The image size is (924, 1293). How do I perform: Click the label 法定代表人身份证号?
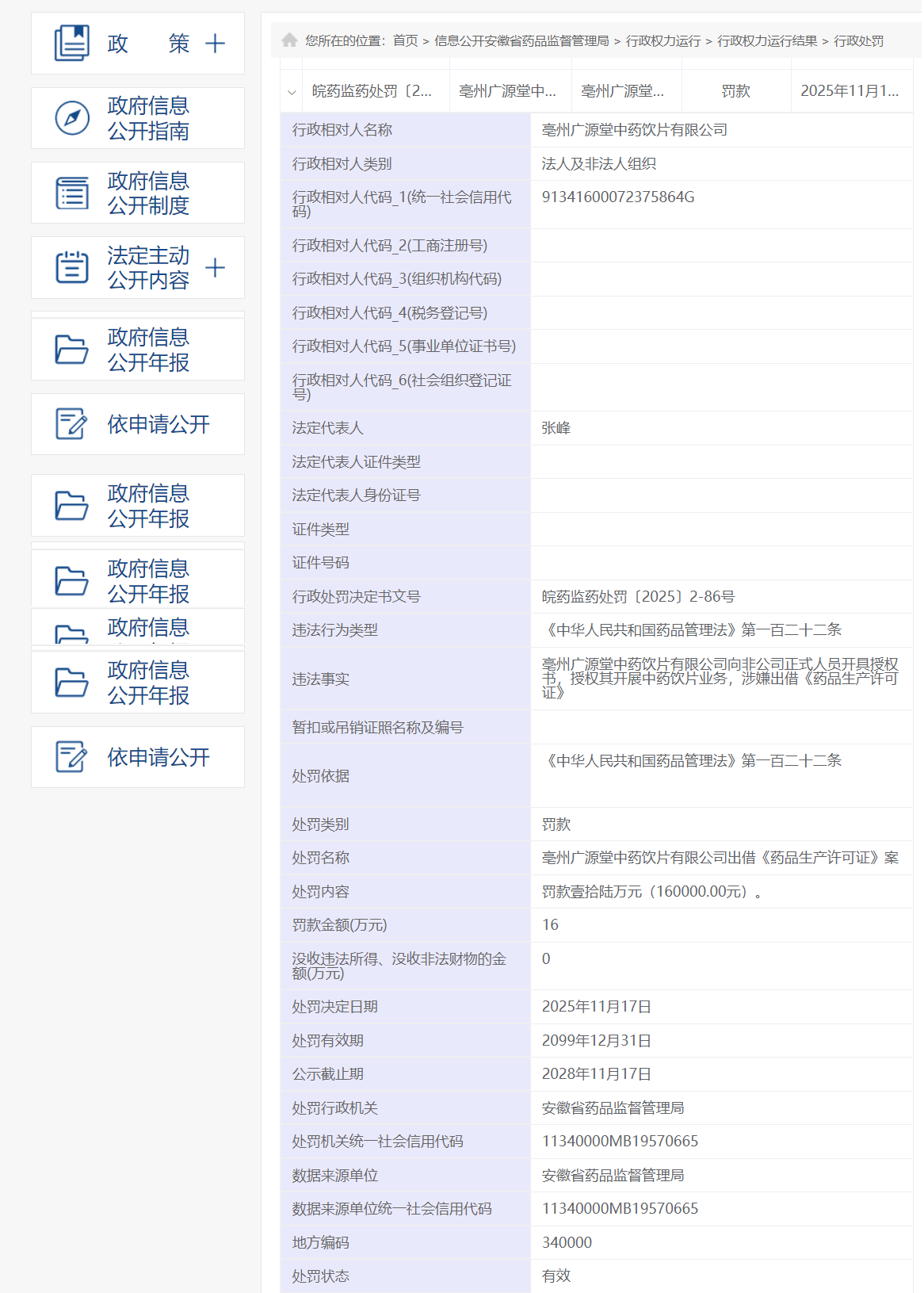[357, 495]
